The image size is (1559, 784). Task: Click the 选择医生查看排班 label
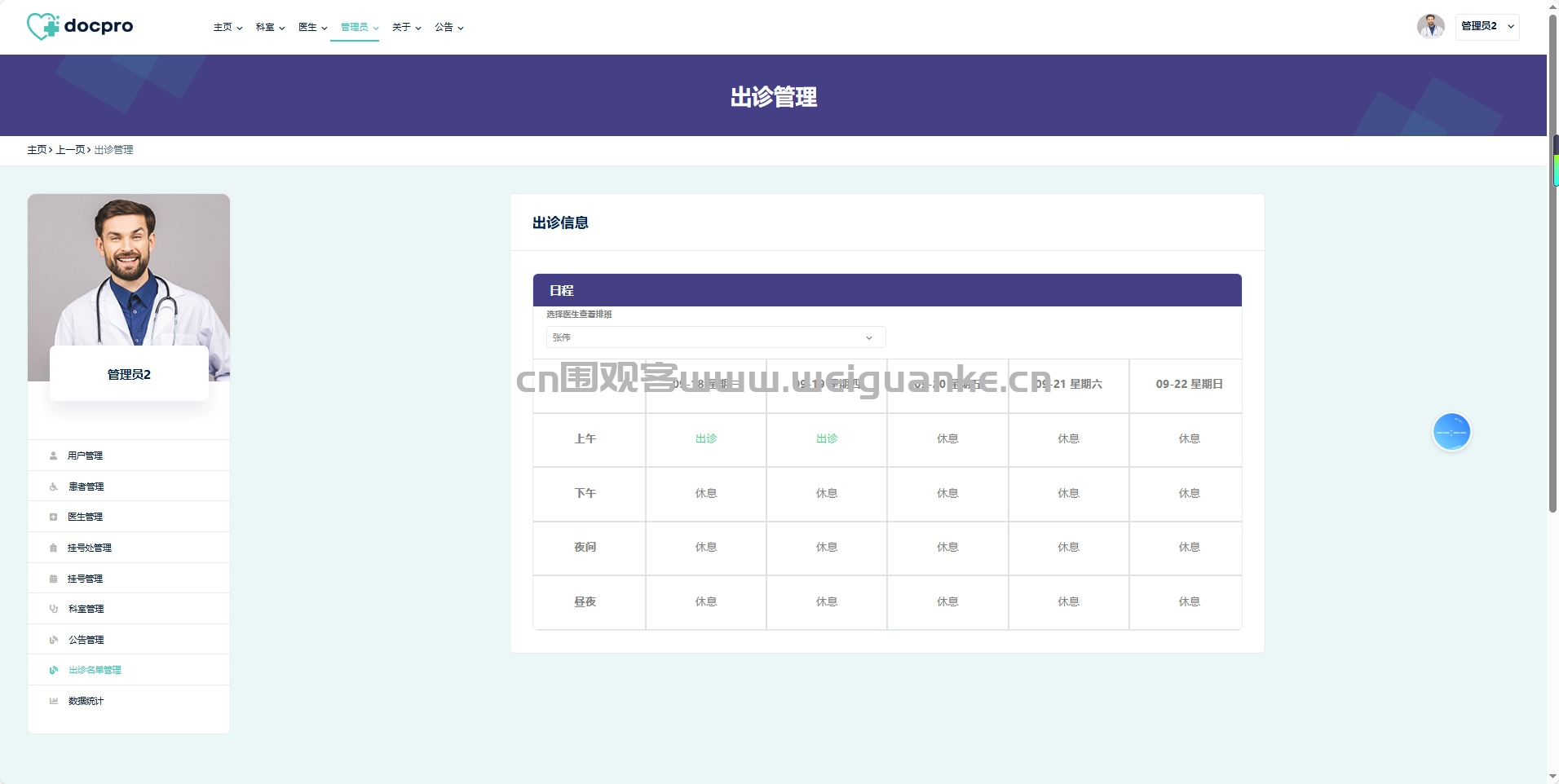tap(579, 315)
